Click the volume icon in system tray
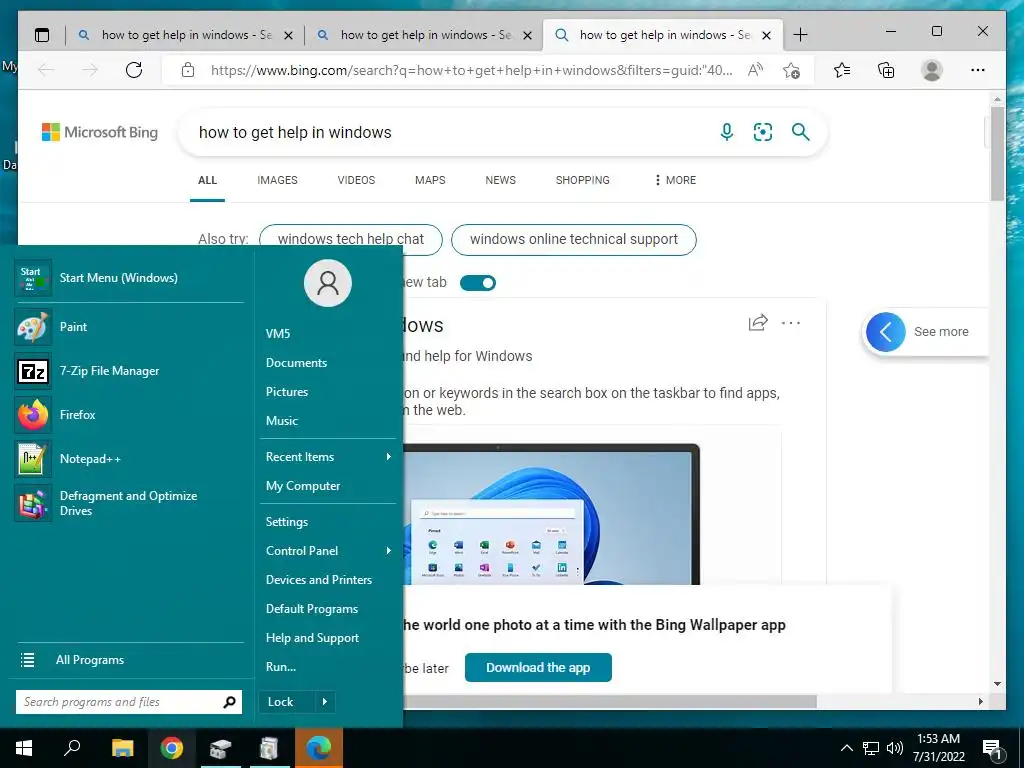Viewport: 1024px width, 768px height. tap(894, 748)
